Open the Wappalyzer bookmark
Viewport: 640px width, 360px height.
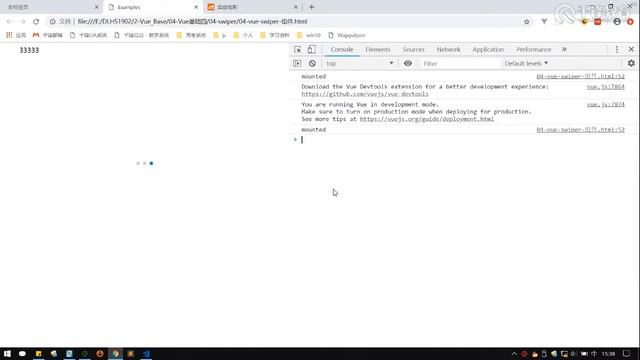347,35
